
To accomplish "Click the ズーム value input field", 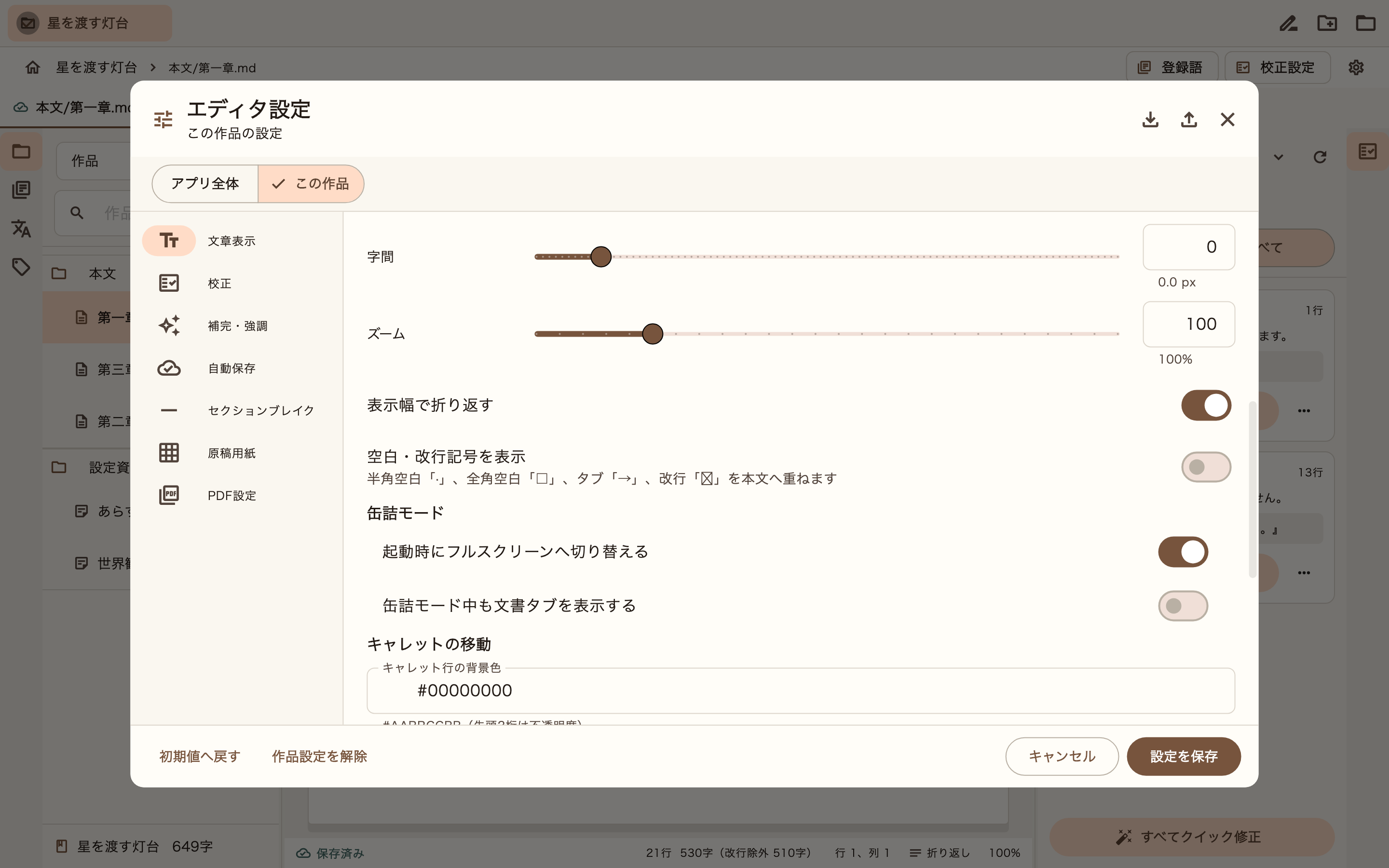I will 1189,324.
